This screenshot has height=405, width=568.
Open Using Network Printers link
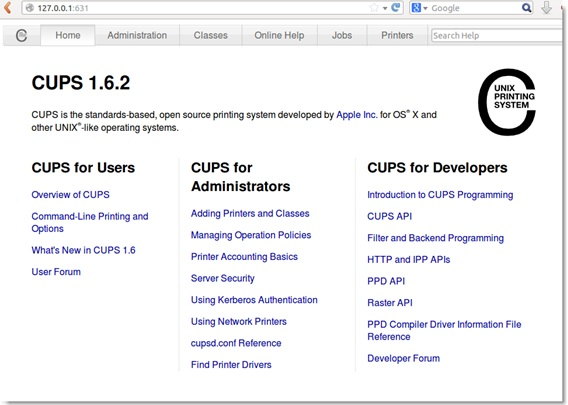239,322
